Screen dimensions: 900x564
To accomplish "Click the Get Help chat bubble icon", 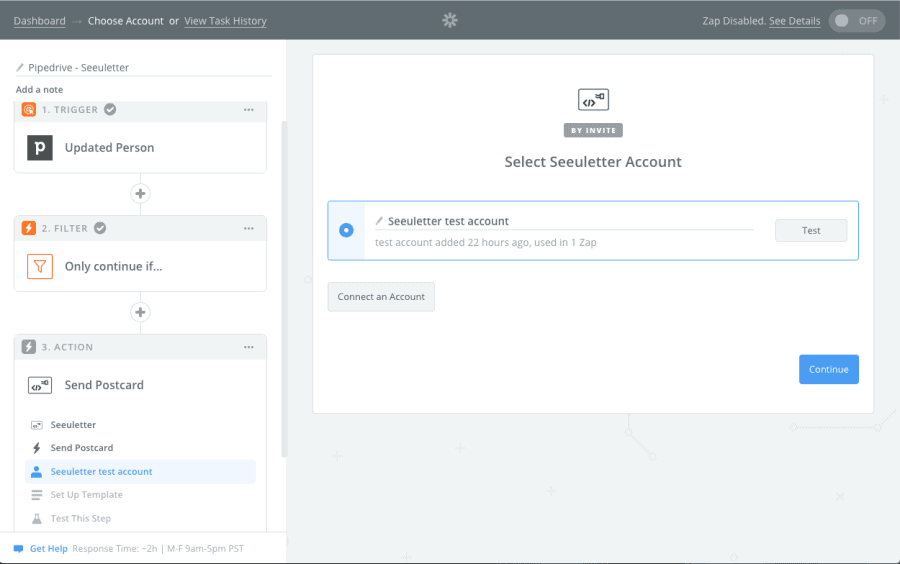I will pos(18,549).
